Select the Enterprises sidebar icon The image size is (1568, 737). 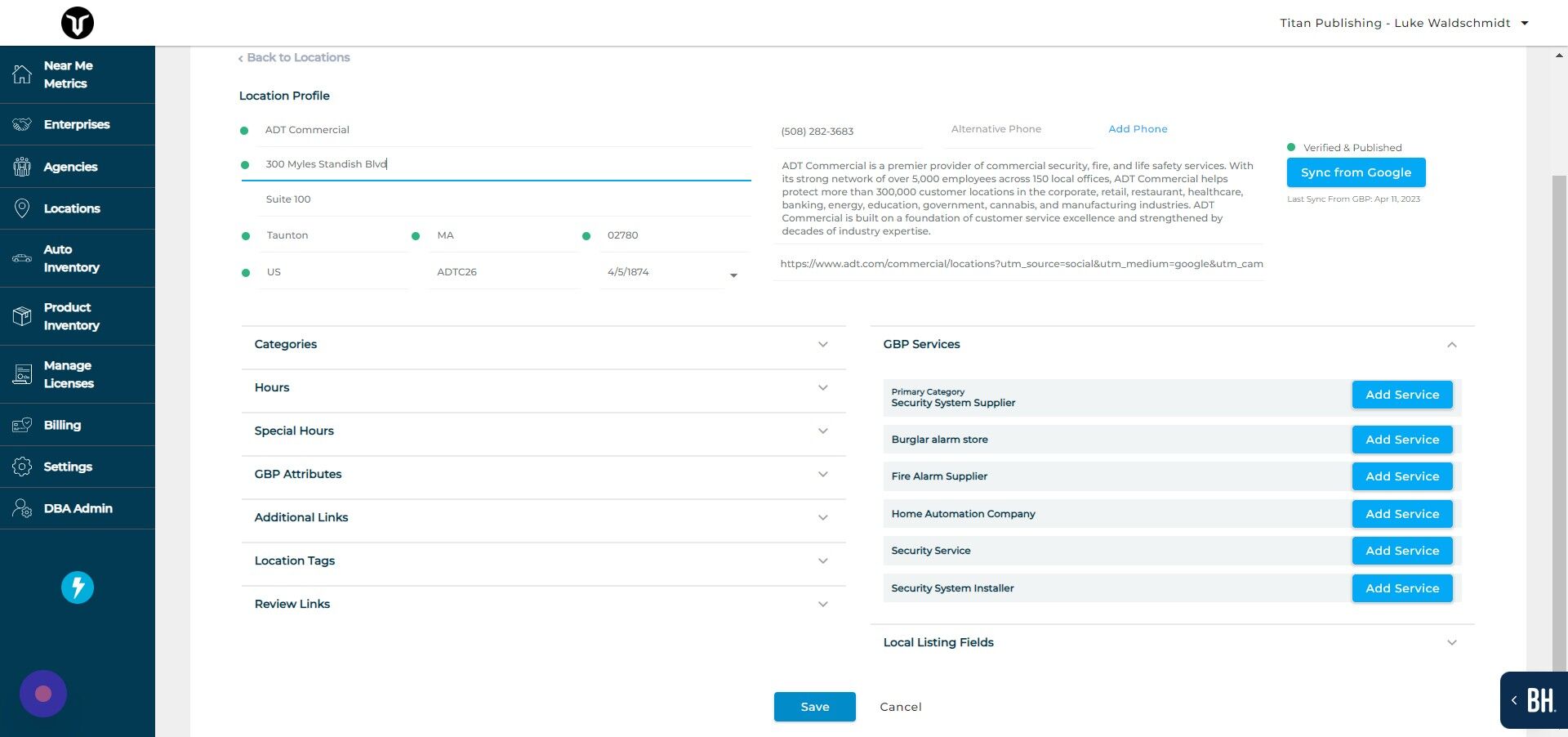pyautogui.click(x=23, y=124)
